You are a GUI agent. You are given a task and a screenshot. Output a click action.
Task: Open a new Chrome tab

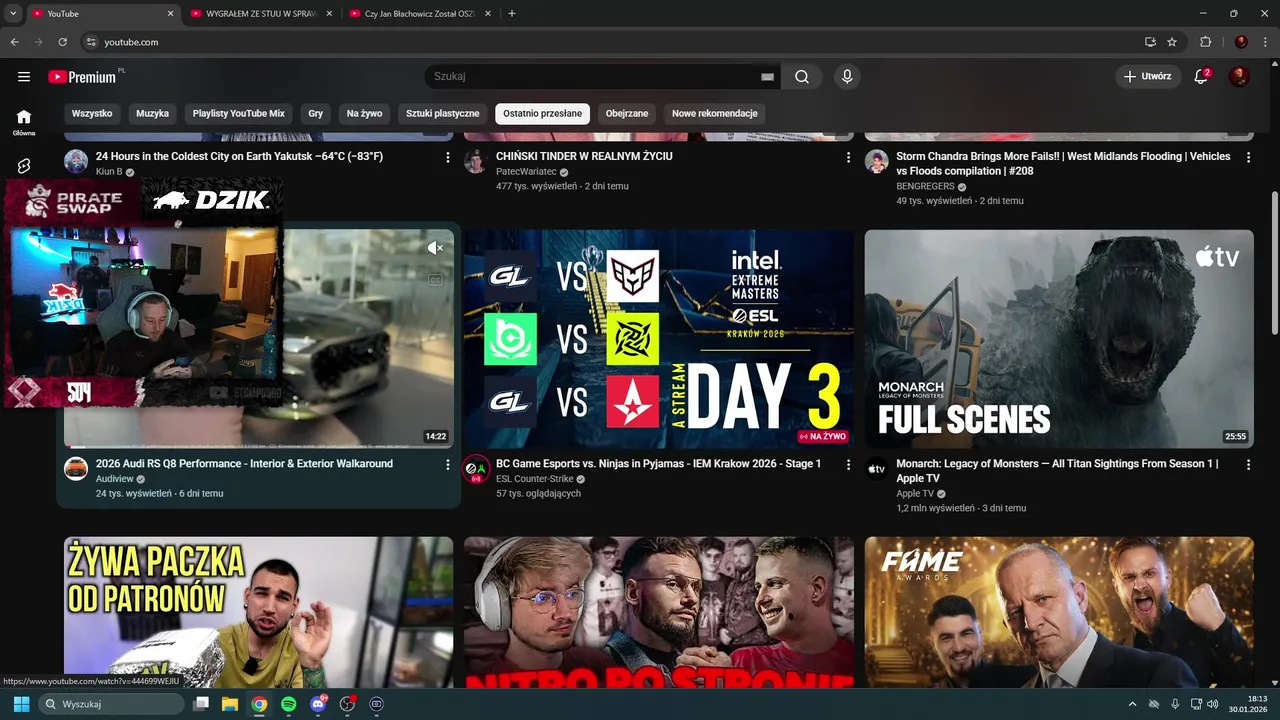(x=512, y=14)
